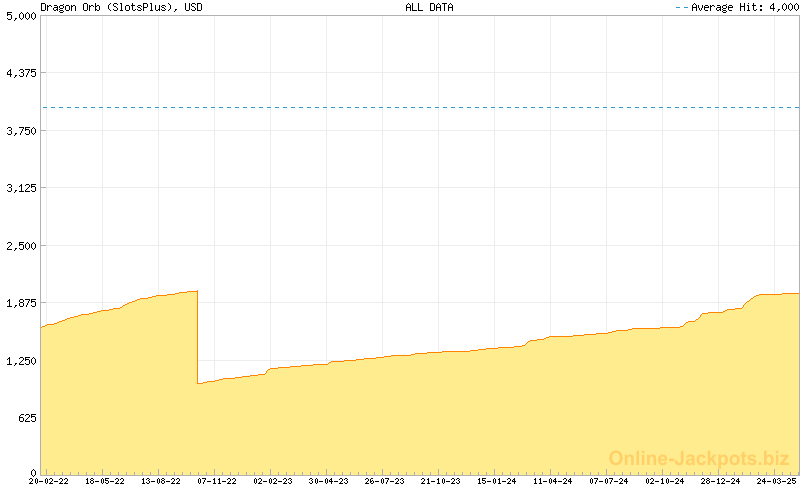800x490 pixels.
Task: Click the '5,000' y-axis label
Action: [x=21, y=16]
